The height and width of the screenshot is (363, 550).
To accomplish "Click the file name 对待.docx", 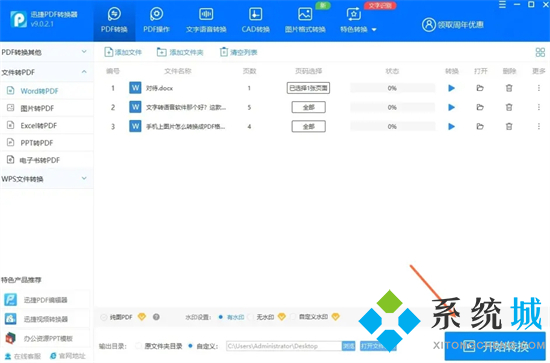I will coord(159,88).
